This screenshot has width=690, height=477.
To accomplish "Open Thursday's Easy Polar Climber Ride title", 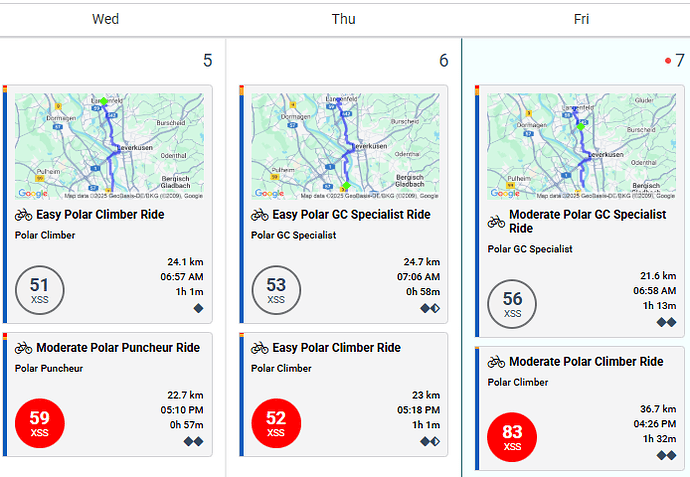I will pyautogui.click(x=336, y=348).
